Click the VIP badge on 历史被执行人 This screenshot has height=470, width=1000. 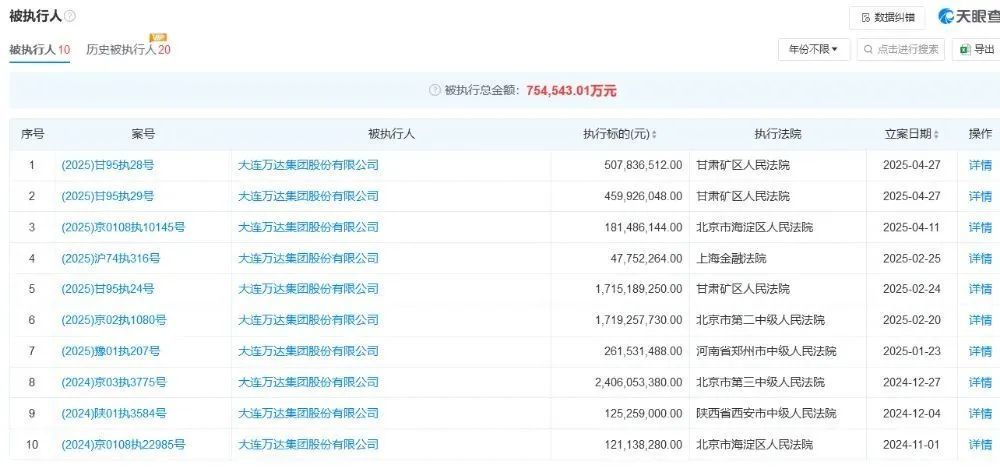click(x=158, y=38)
